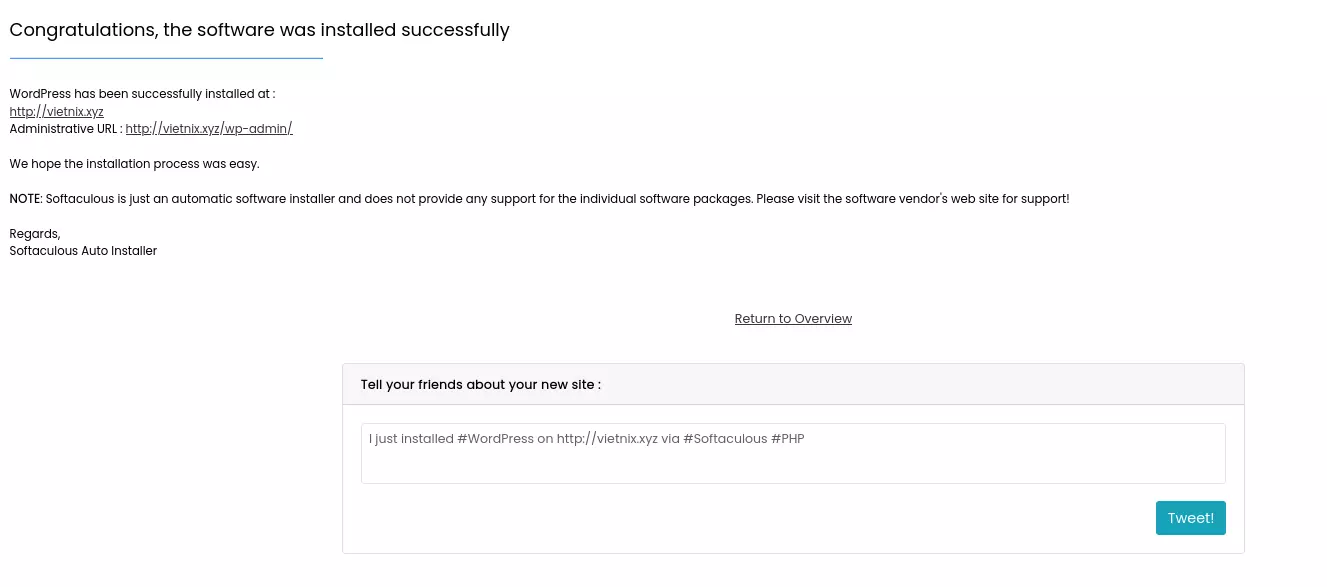
Task: Open the http://vietnix.xyz site link
Action: coord(56,112)
